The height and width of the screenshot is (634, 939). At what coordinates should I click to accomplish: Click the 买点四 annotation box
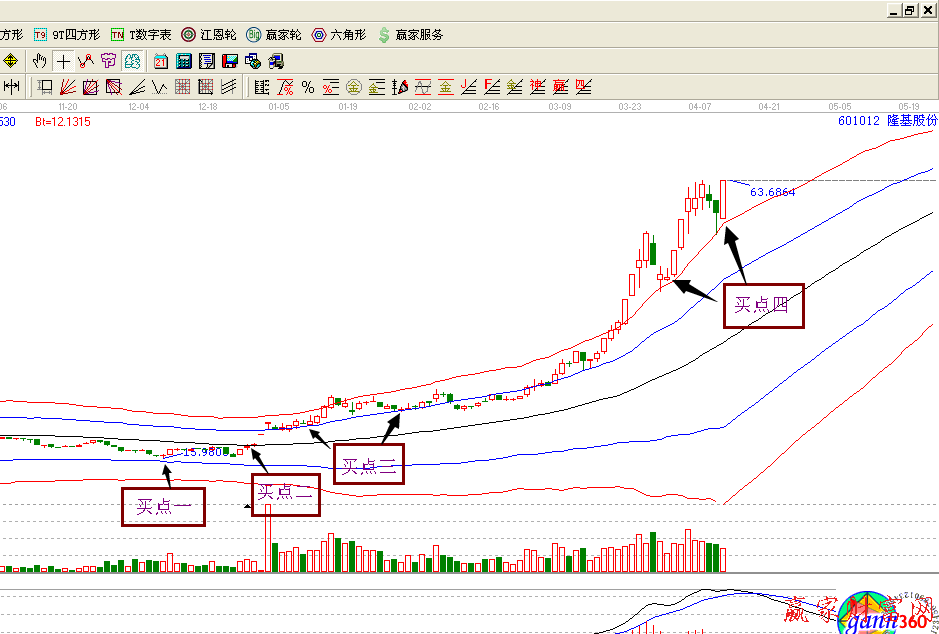(x=761, y=305)
